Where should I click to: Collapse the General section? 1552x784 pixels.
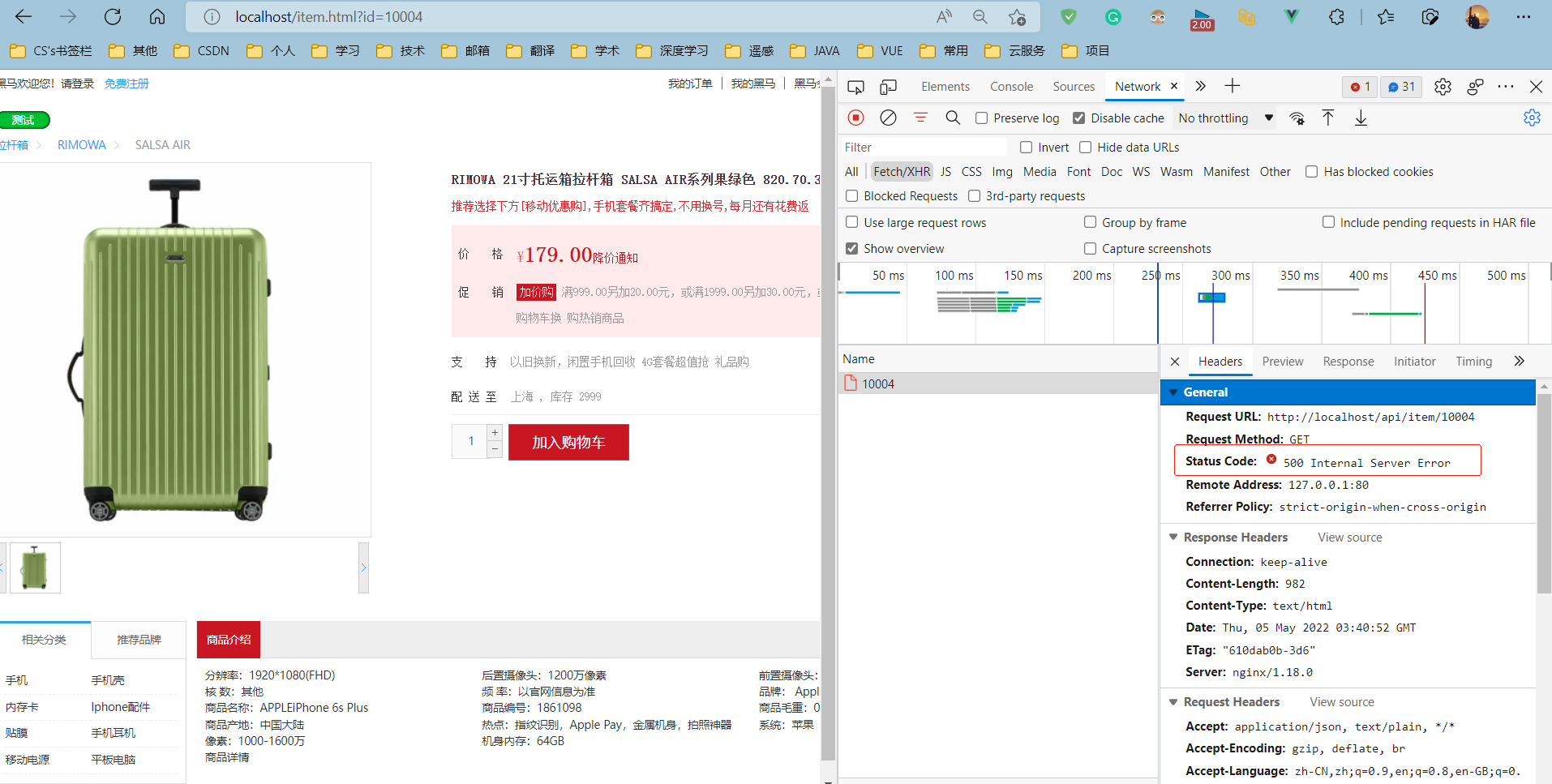coord(1173,392)
